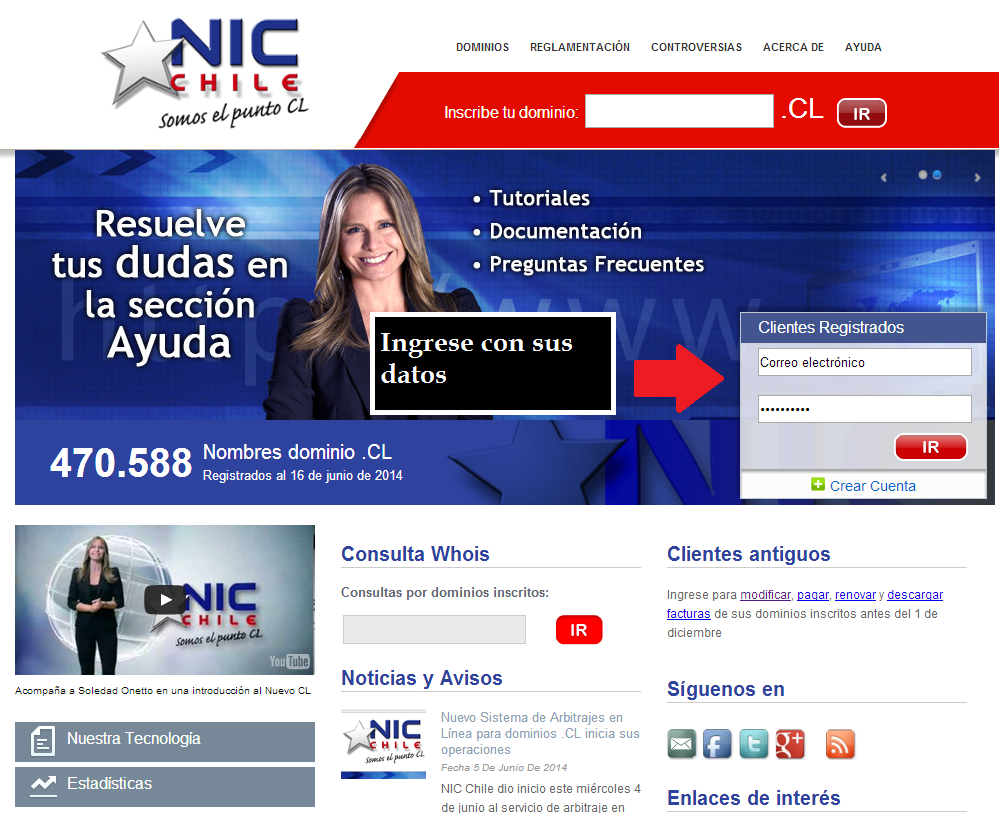
Task: Click the Consulta Whois heading
Action: coord(415,554)
